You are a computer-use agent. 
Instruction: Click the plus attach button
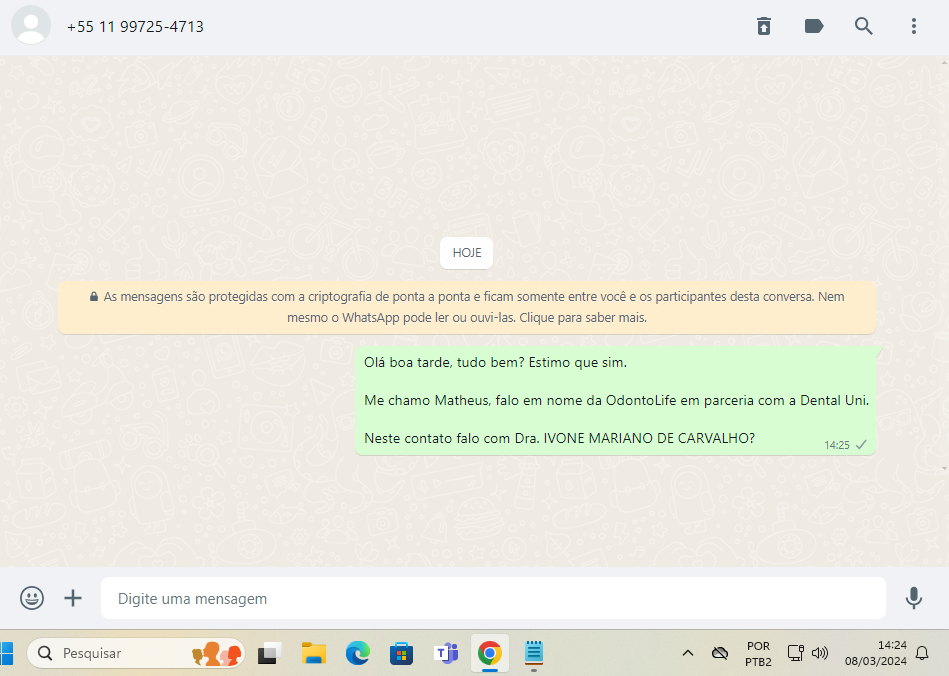tap(73, 598)
